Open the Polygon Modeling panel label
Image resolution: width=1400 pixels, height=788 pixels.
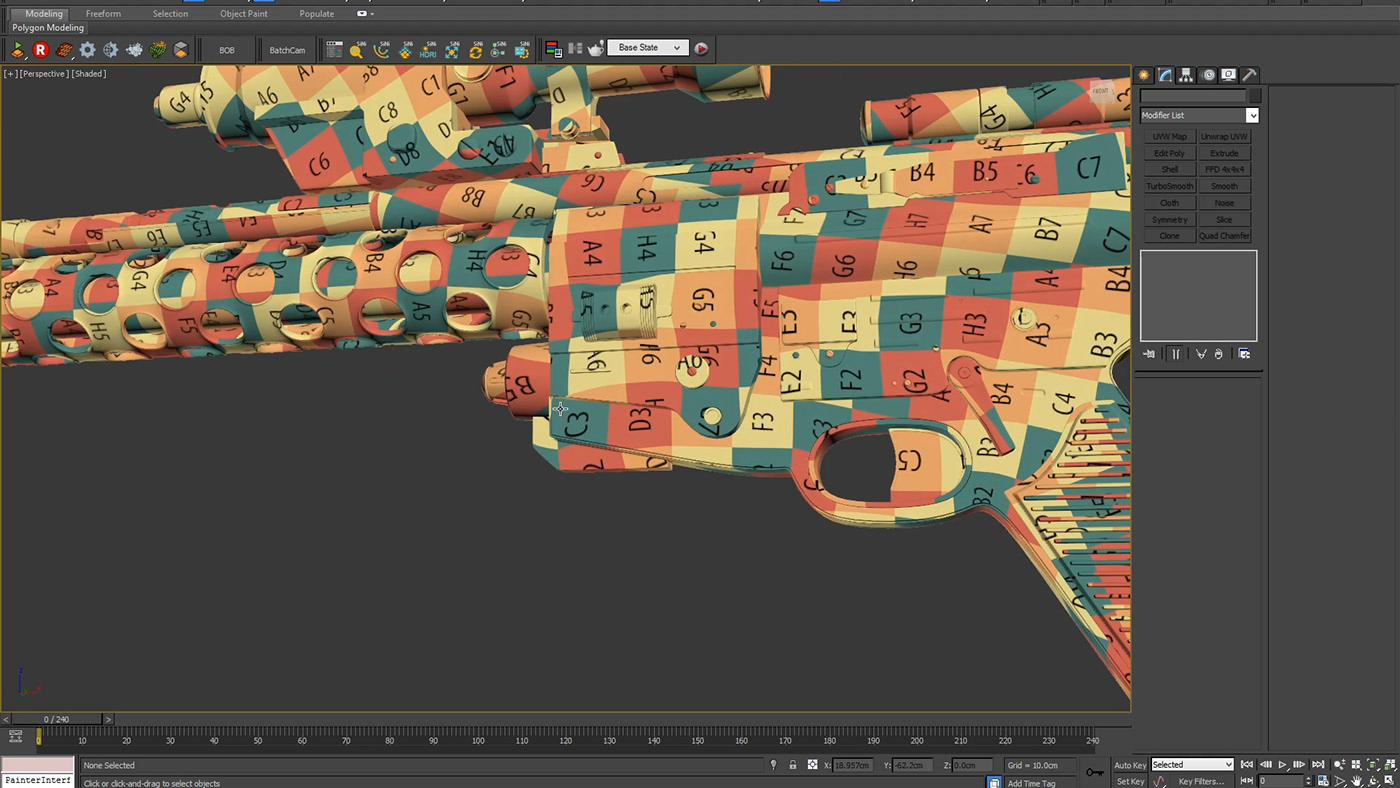click(x=48, y=28)
